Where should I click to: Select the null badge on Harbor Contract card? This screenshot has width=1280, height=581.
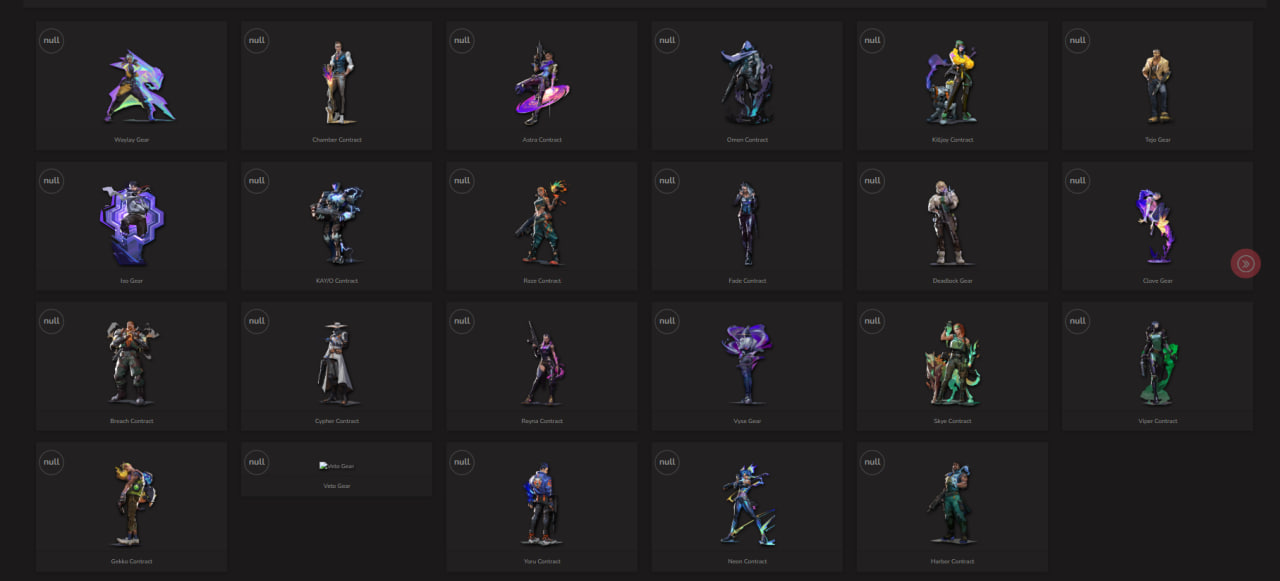click(x=872, y=462)
